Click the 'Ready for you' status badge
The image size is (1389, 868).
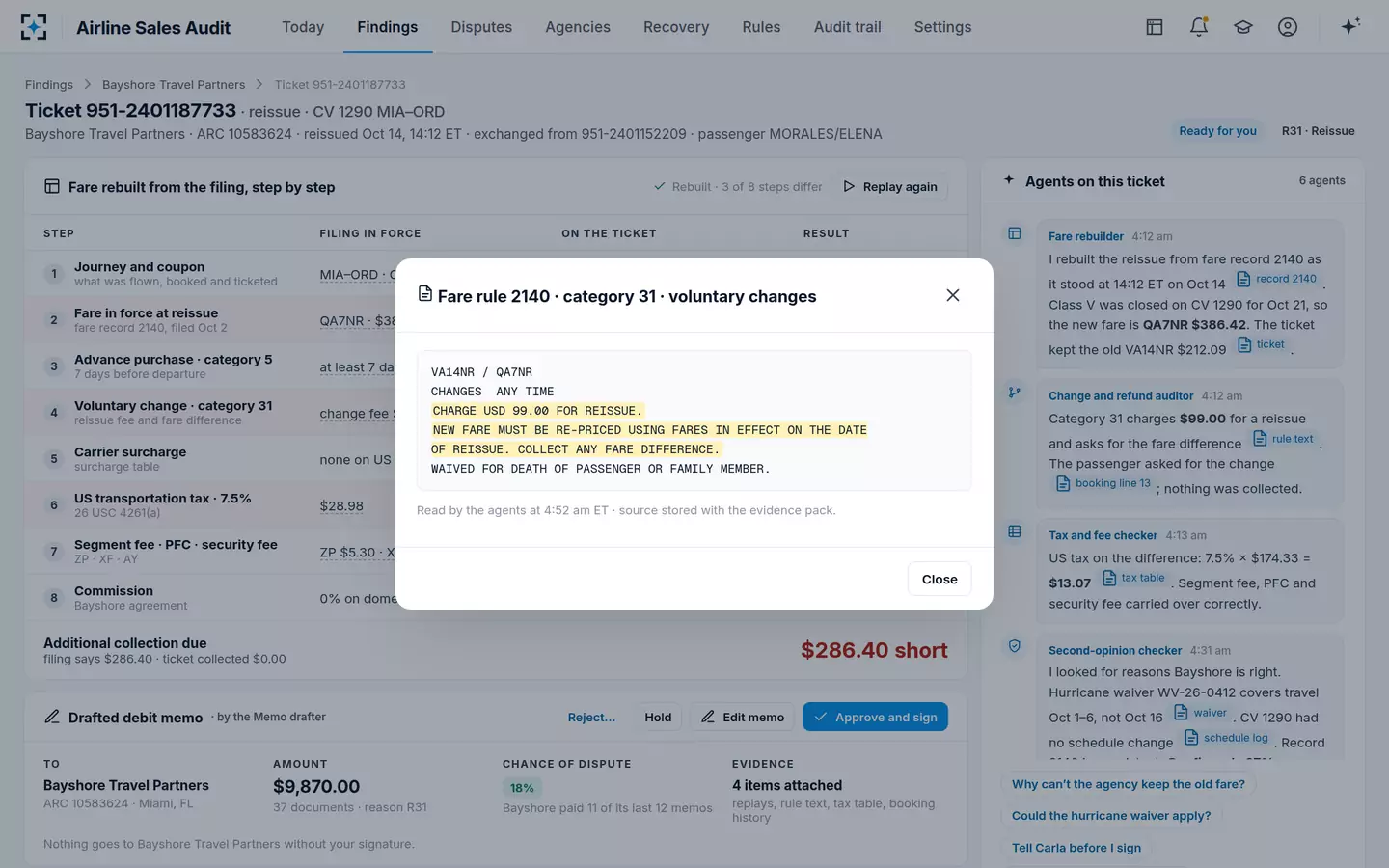(1217, 131)
